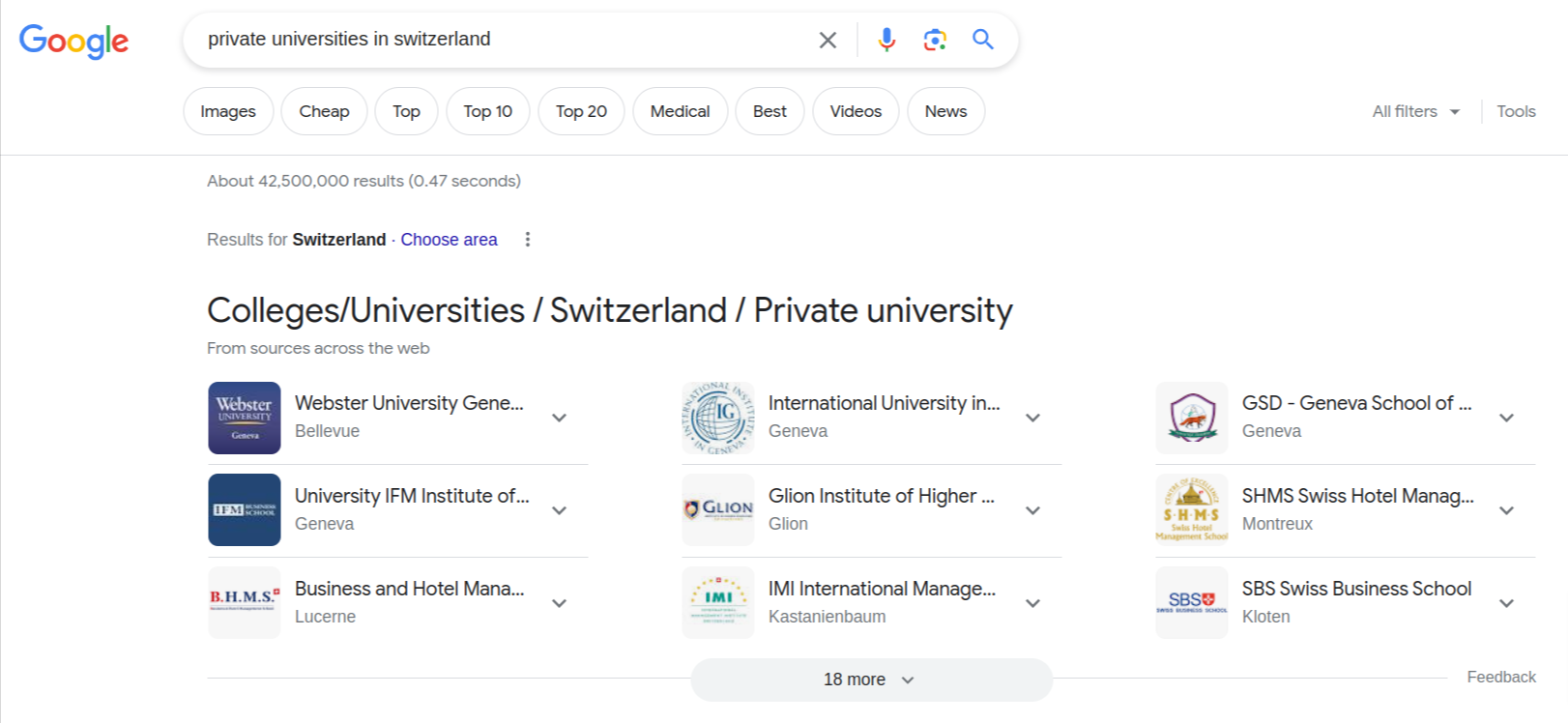This screenshot has height=723, width=1568.
Task: Switch to News results
Action: pos(945,111)
